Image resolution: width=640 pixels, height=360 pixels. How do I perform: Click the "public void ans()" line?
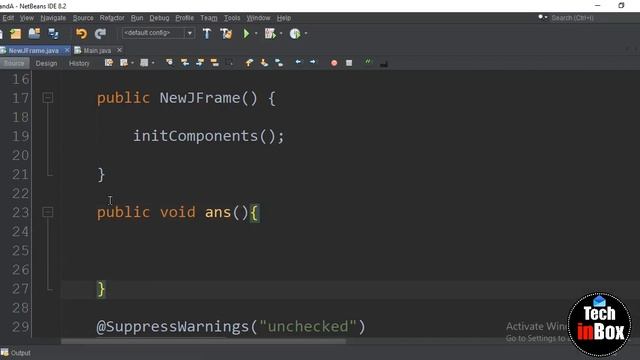tap(178, 212)
